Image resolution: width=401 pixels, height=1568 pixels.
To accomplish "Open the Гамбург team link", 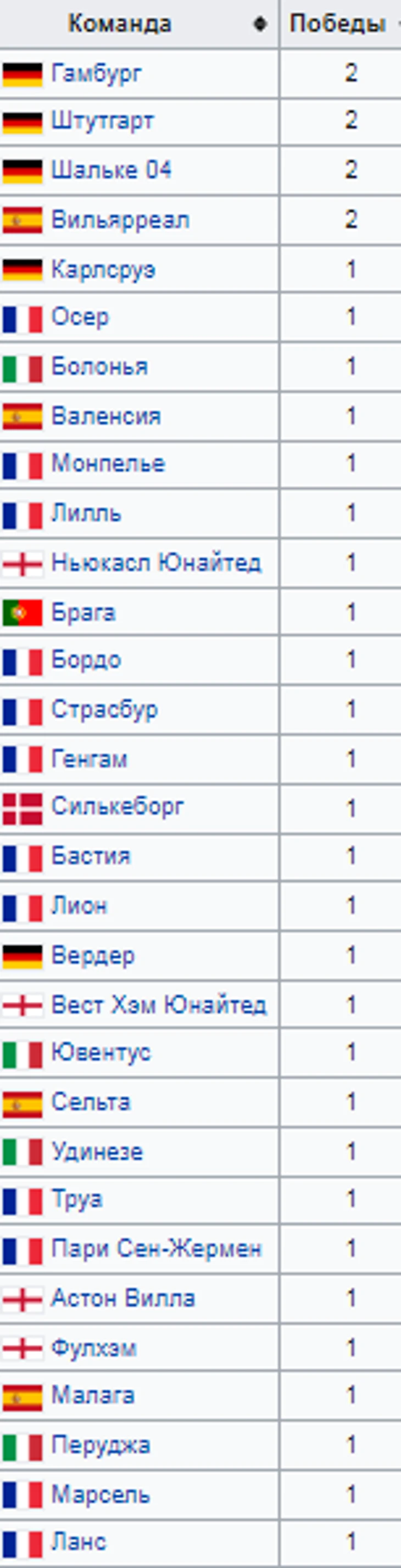I will [96, 74].
